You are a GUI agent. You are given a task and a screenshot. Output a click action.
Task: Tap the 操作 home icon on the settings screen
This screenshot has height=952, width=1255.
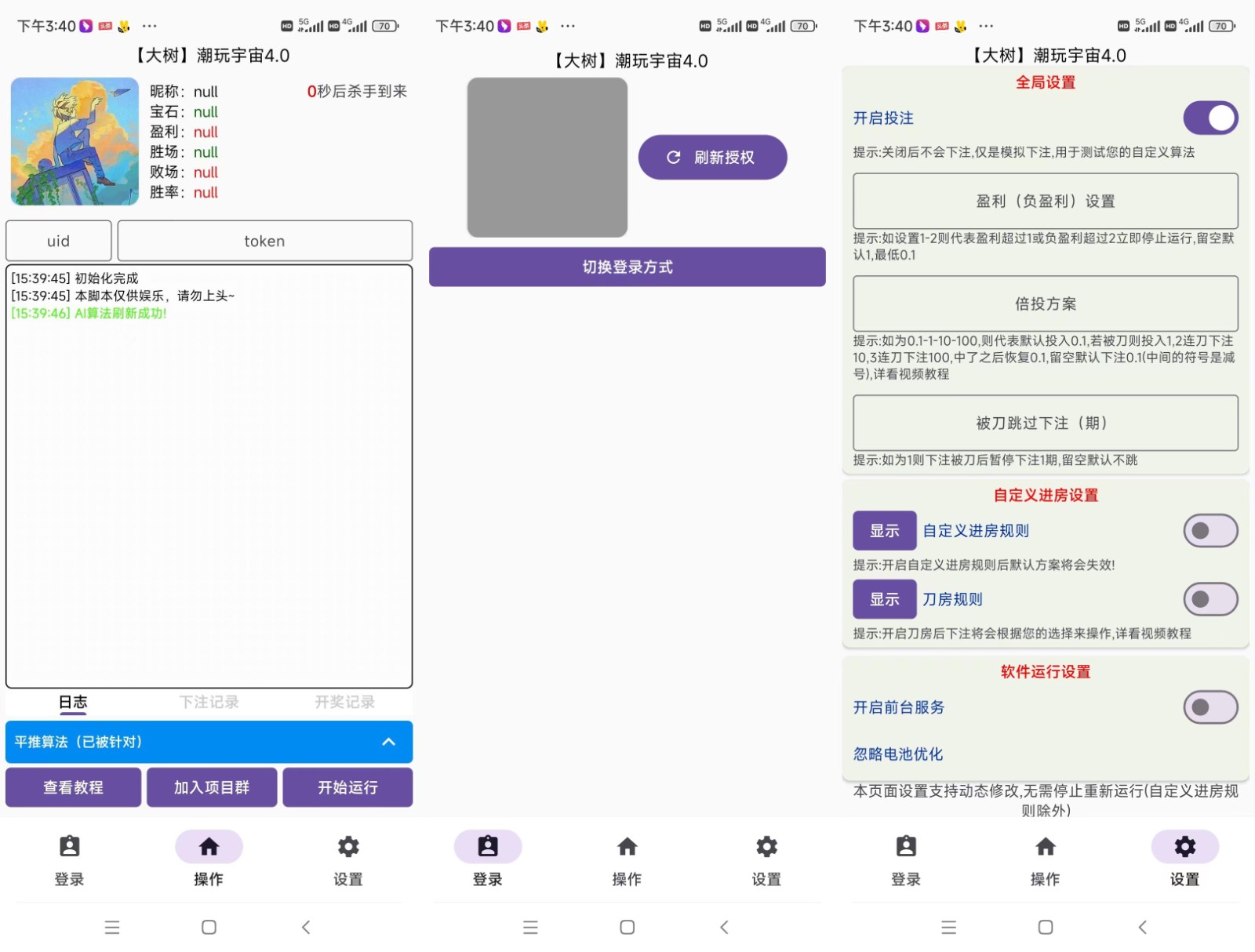click(x=1046, y=847)
